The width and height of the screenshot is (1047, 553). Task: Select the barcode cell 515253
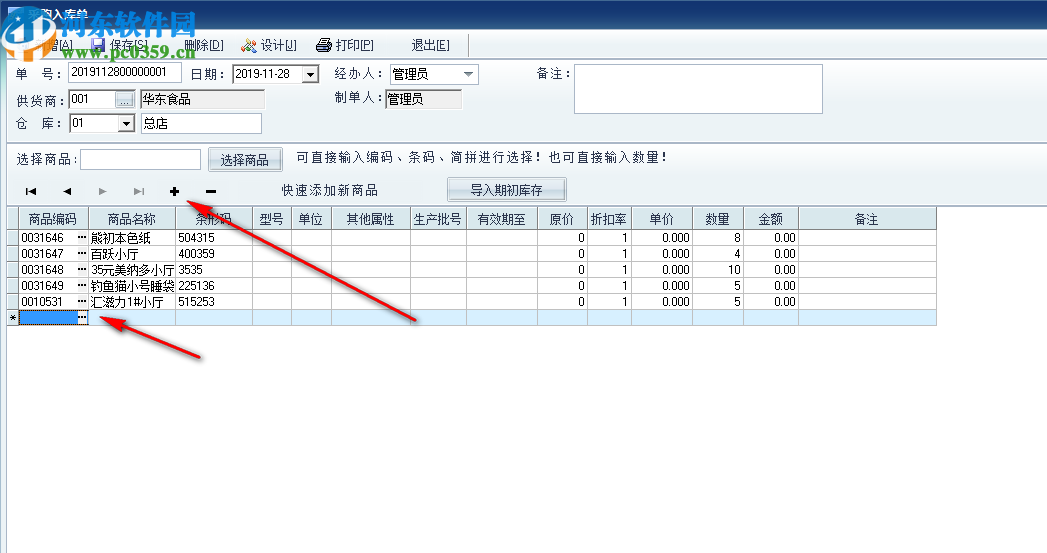coord(214,302)
